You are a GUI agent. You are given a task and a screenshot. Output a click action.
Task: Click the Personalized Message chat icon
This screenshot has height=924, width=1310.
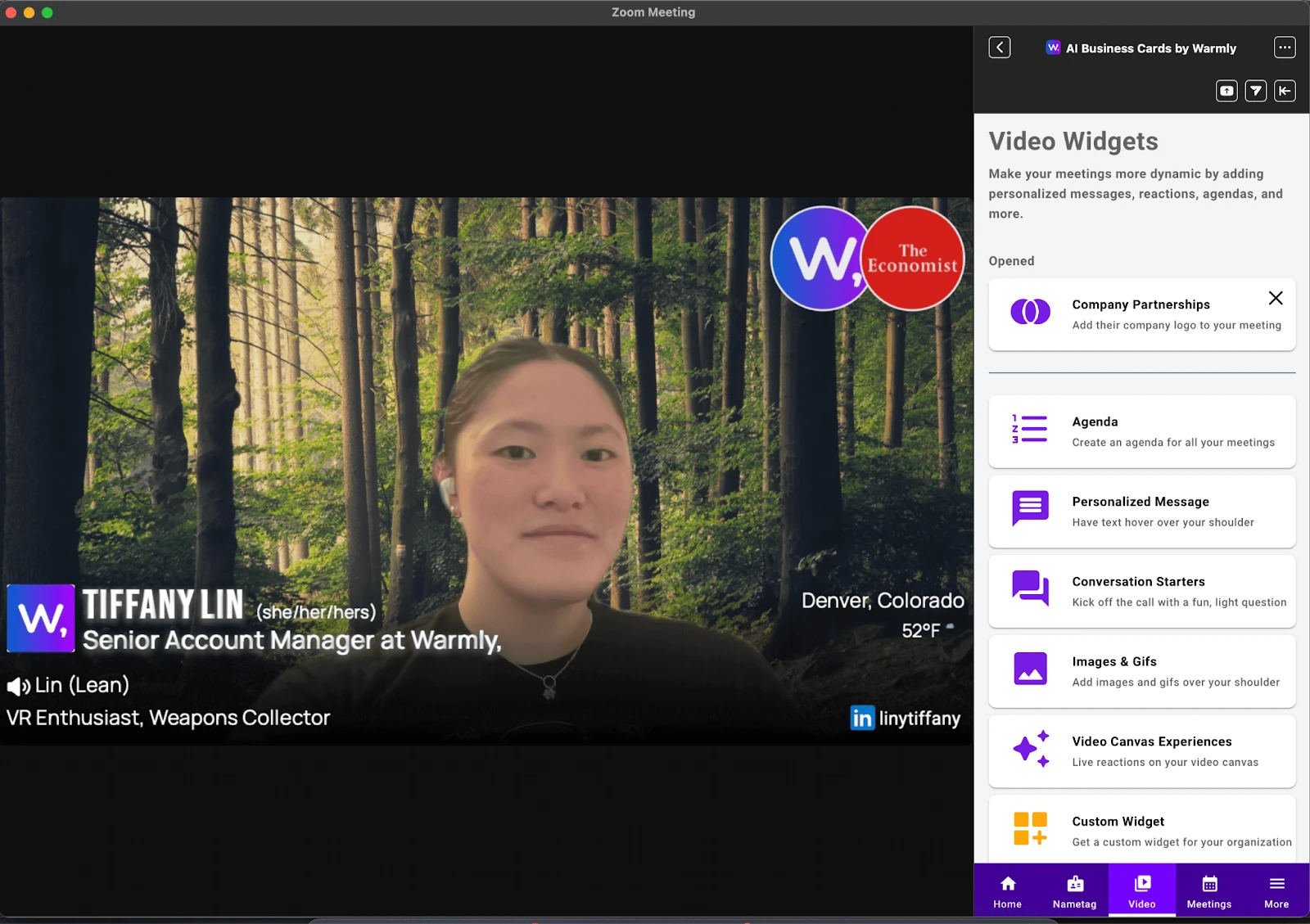[1030, 508]
